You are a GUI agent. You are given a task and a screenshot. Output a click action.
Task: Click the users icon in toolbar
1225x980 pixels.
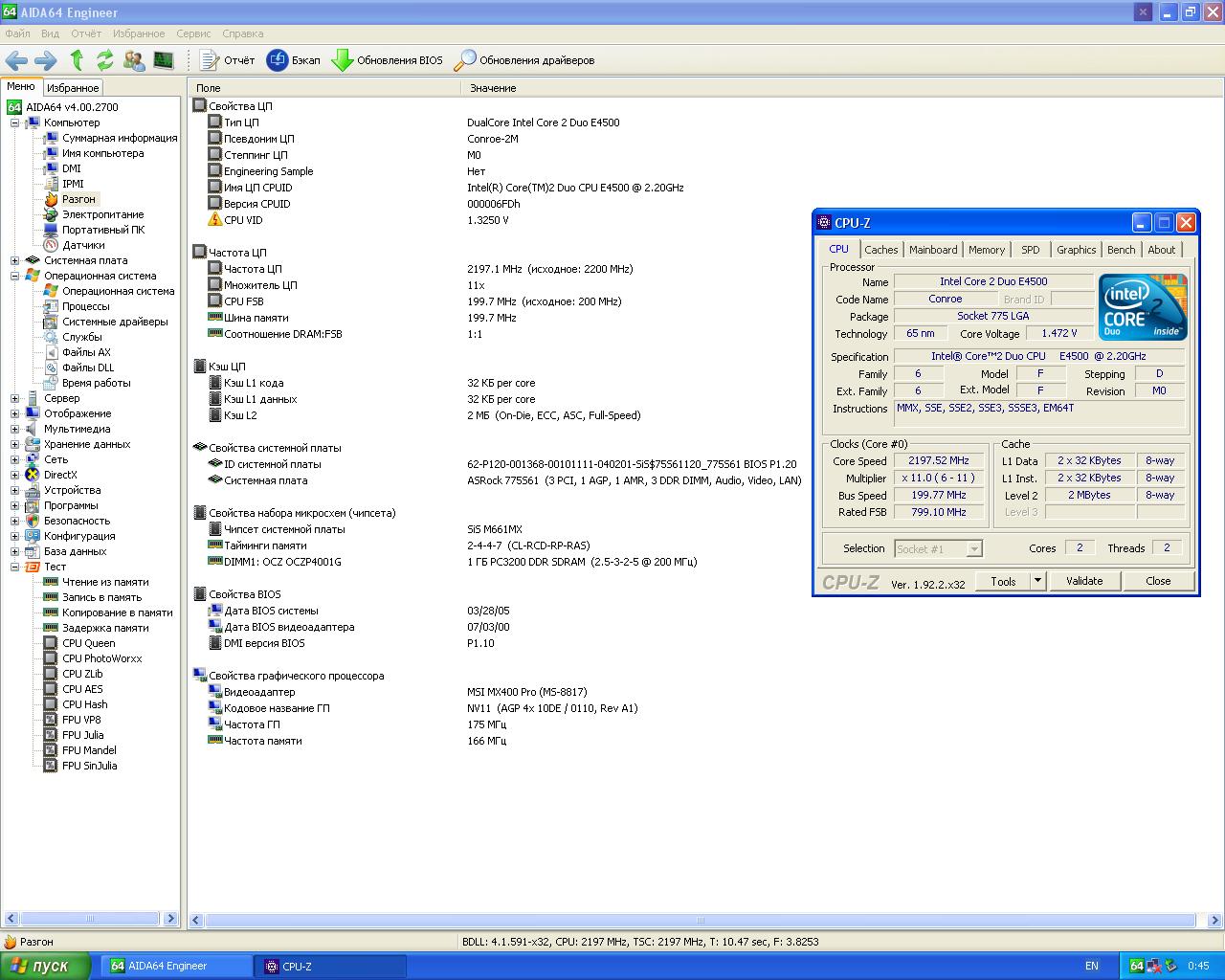(x=134, y=60)
